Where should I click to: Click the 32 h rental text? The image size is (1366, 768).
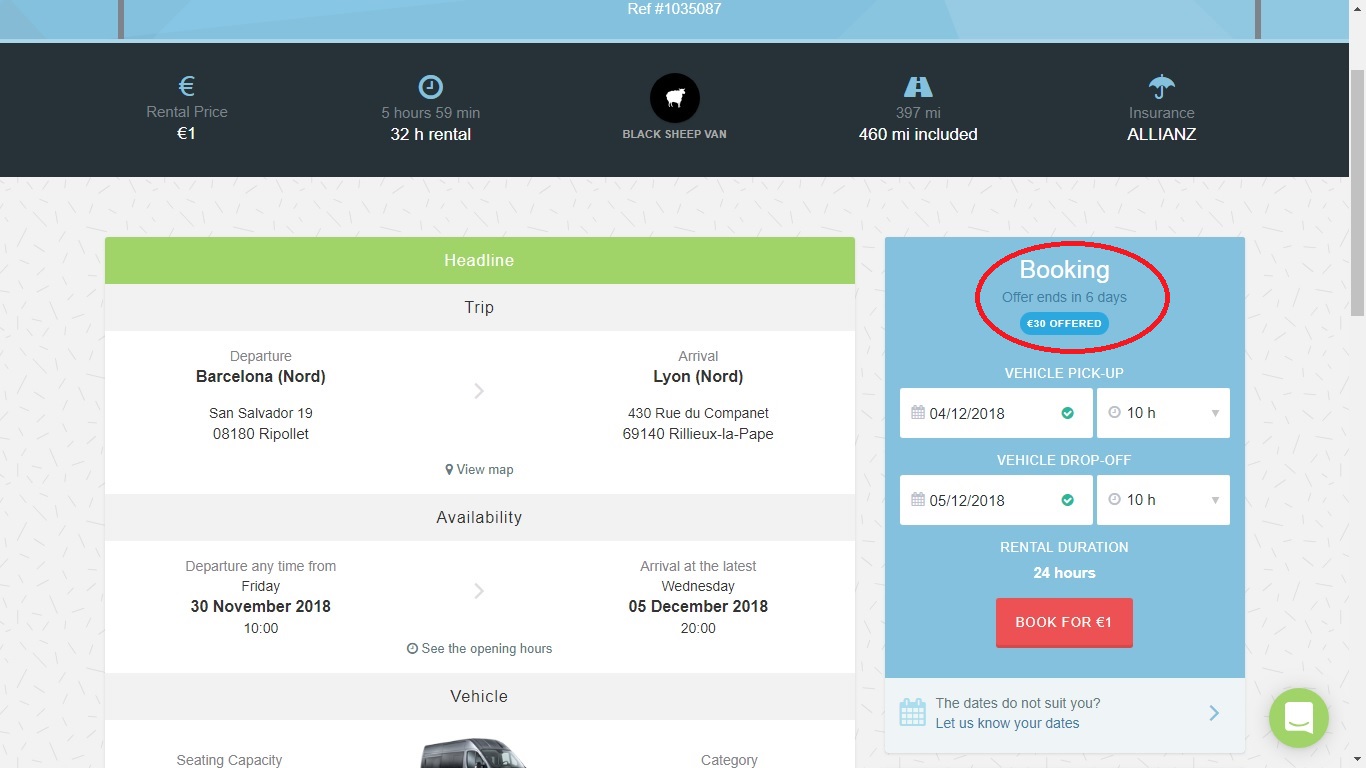click(x=430, y=134)
